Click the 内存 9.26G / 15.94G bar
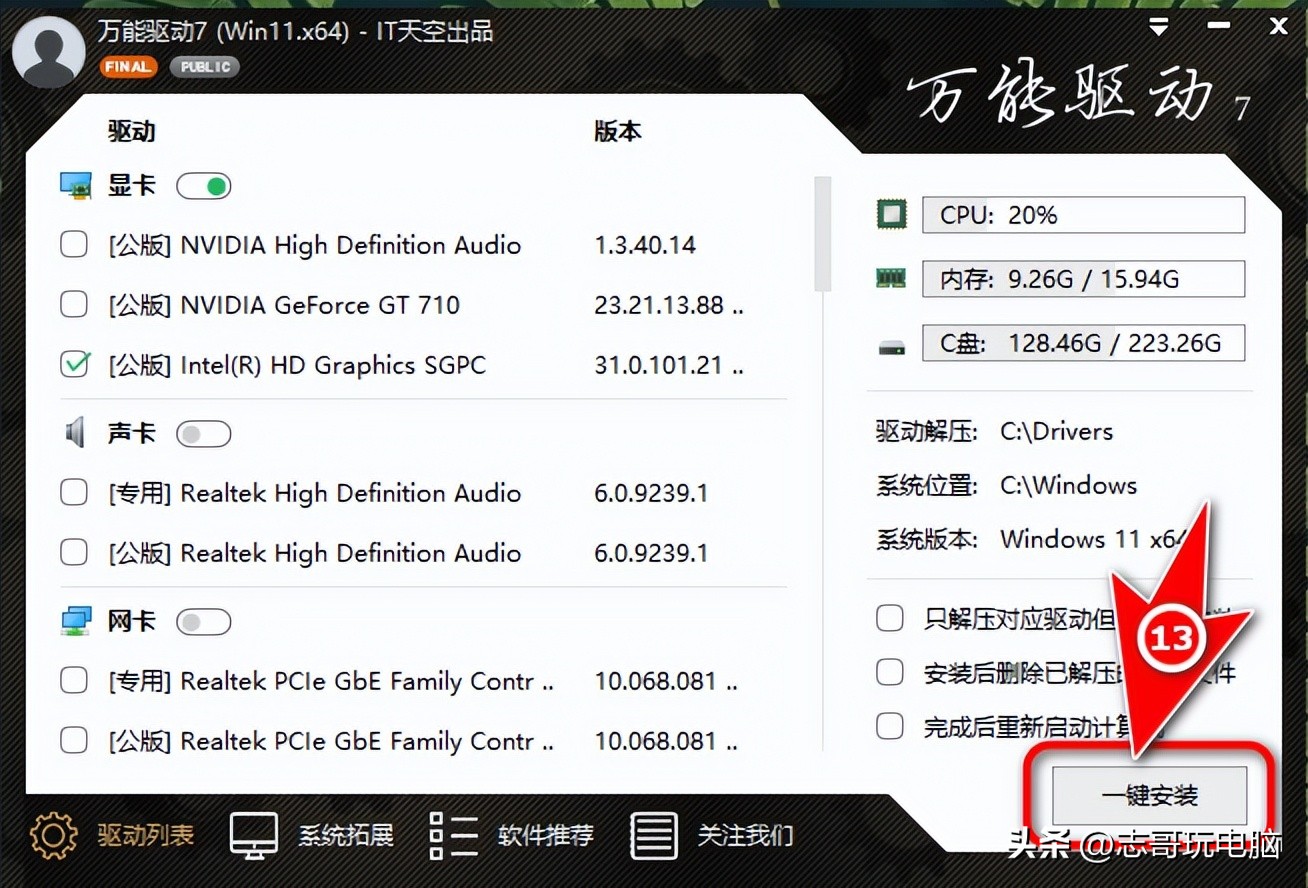The image size is (1308, 888). point(1084,279)
